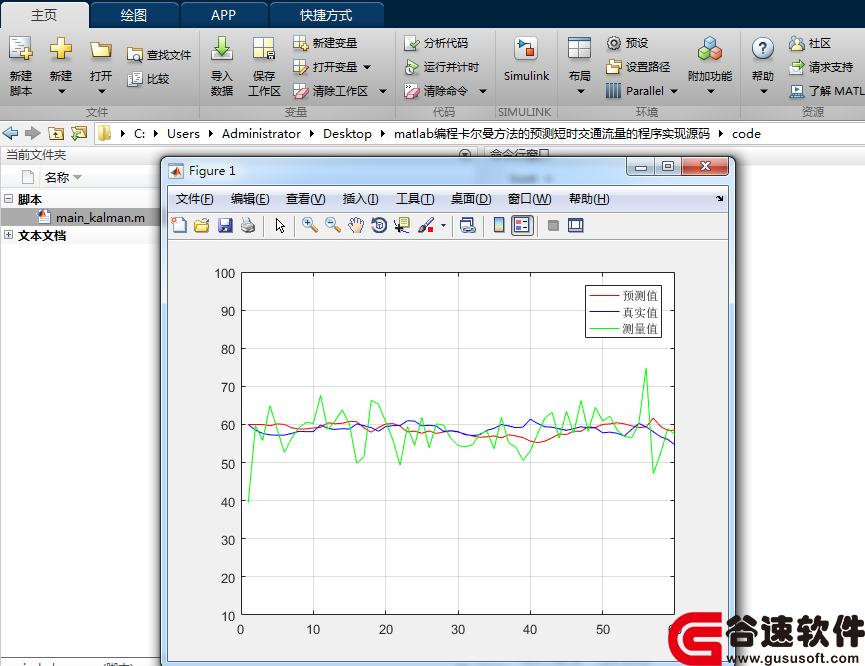Toggle the Rotate 3D tool

coord(379,225)
